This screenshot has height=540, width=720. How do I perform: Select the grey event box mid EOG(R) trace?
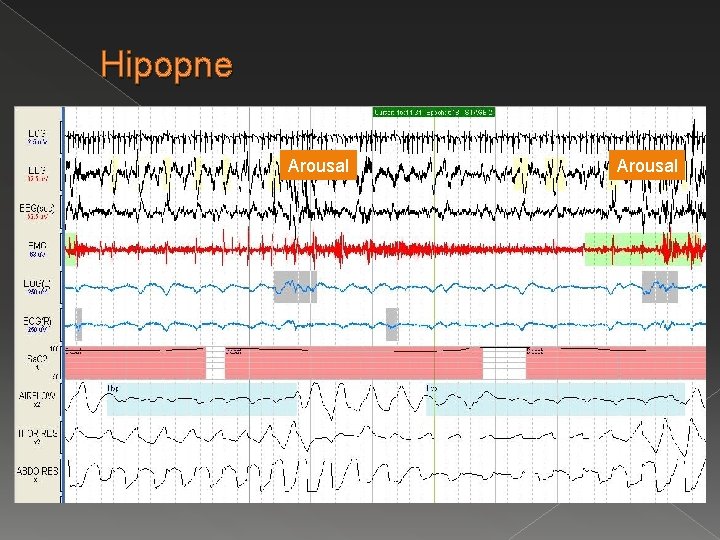tap(392, 324)
